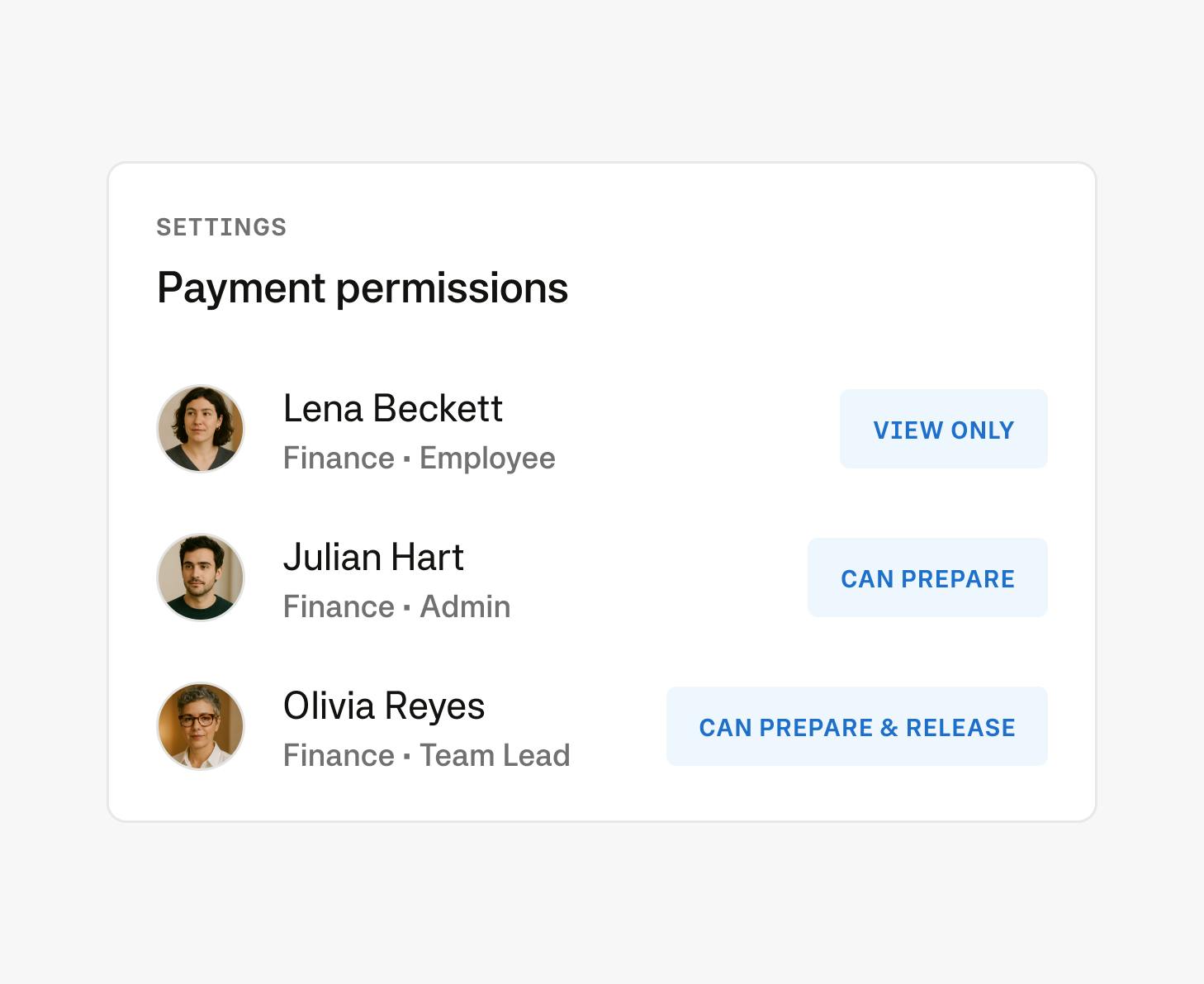
Task: Click Julian's Finance Admin role text
Action: tap(397, 606)
